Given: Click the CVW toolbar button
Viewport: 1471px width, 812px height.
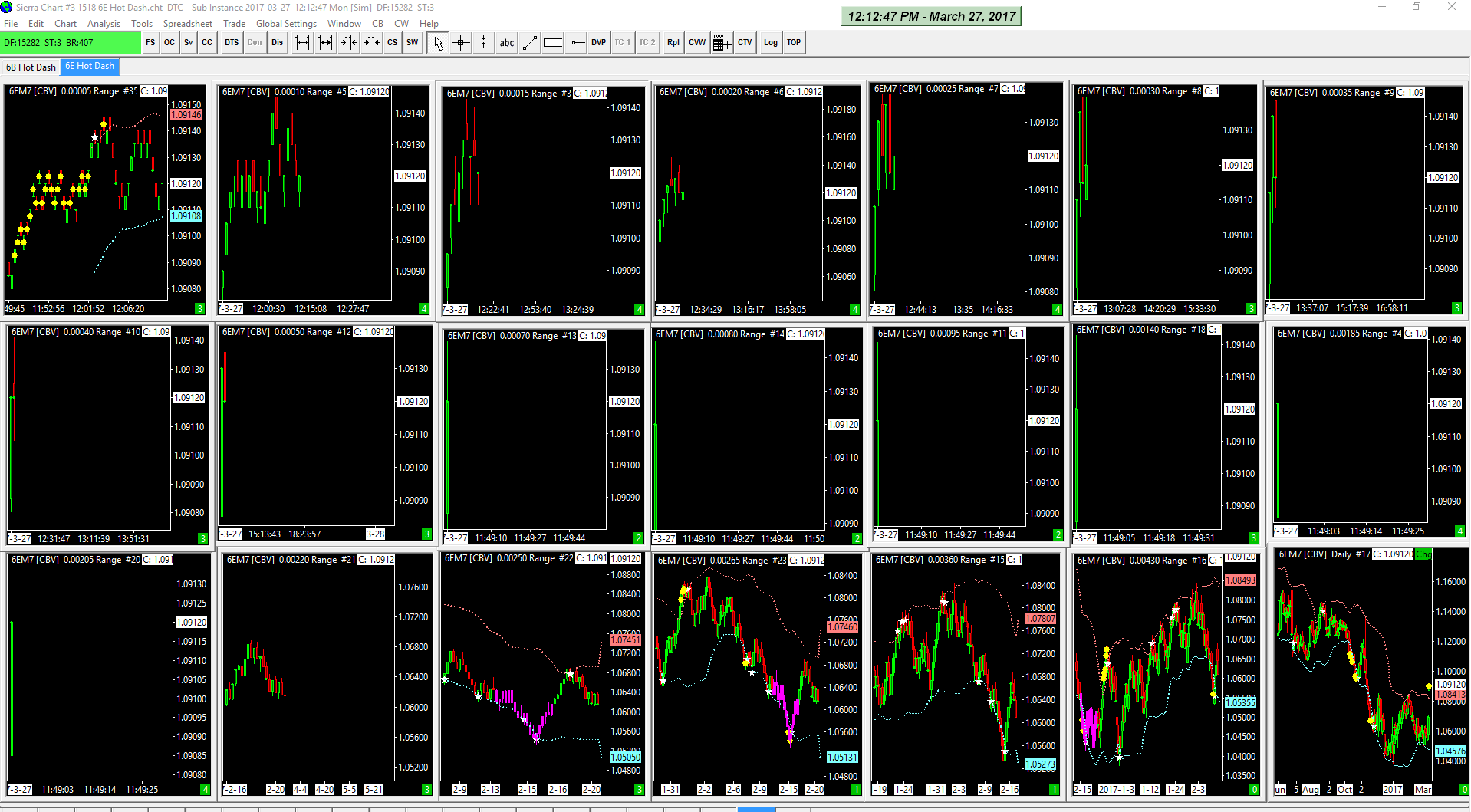Looking at the screenshot, I should click(x=696, y=43).
